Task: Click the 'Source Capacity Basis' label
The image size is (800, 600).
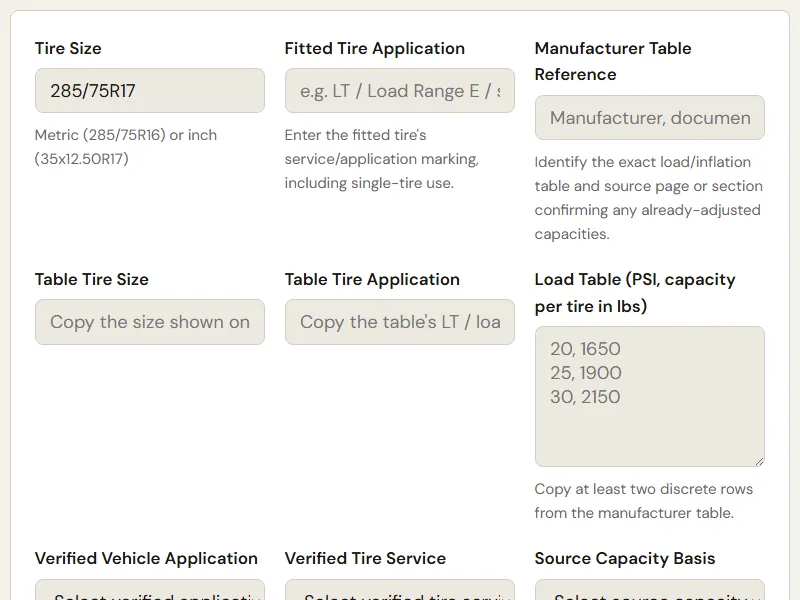Action: point(624,558)
